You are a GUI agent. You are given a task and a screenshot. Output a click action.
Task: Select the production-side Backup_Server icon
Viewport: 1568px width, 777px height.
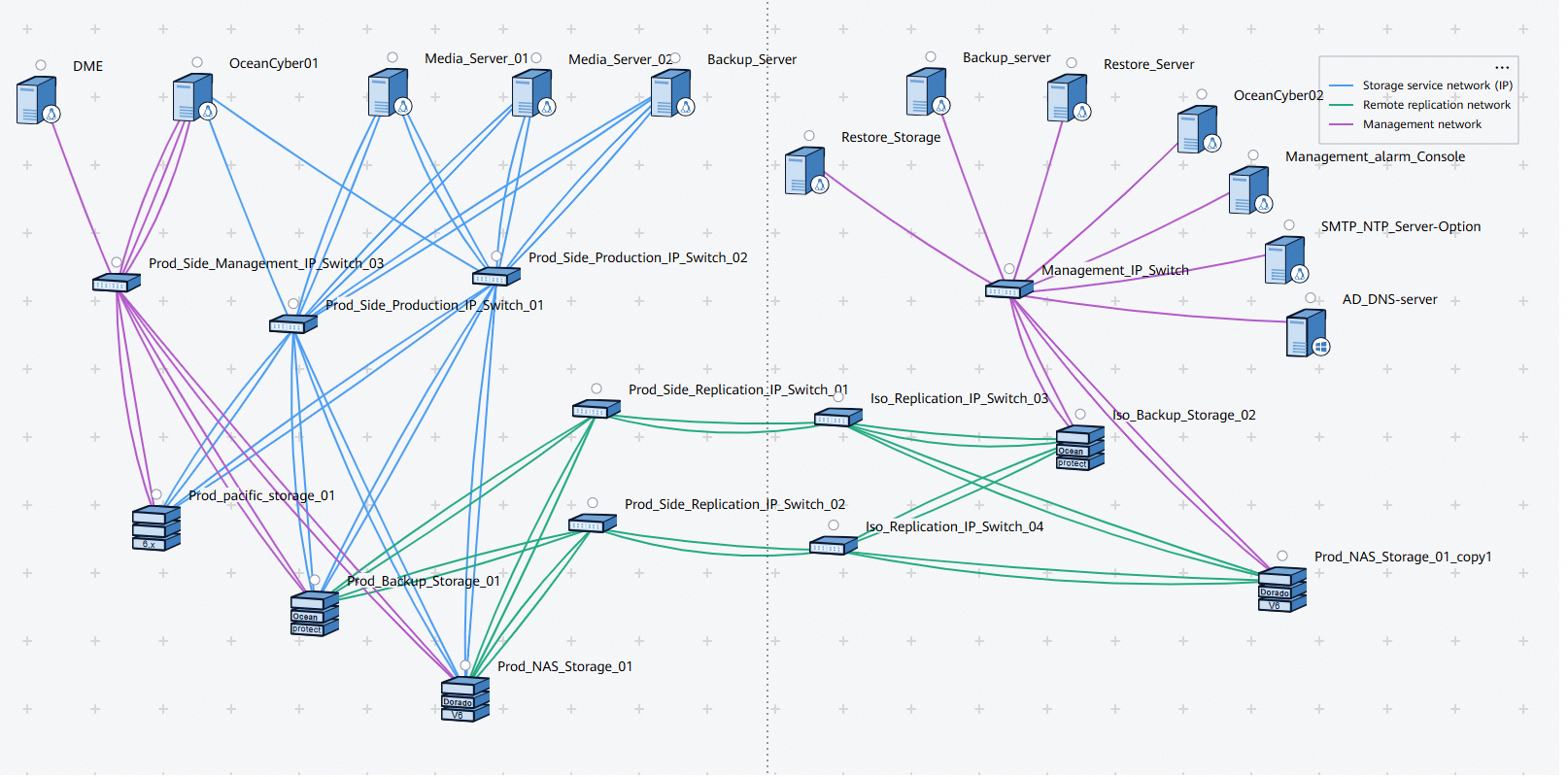pyautogui.click(x=673, y=93)
